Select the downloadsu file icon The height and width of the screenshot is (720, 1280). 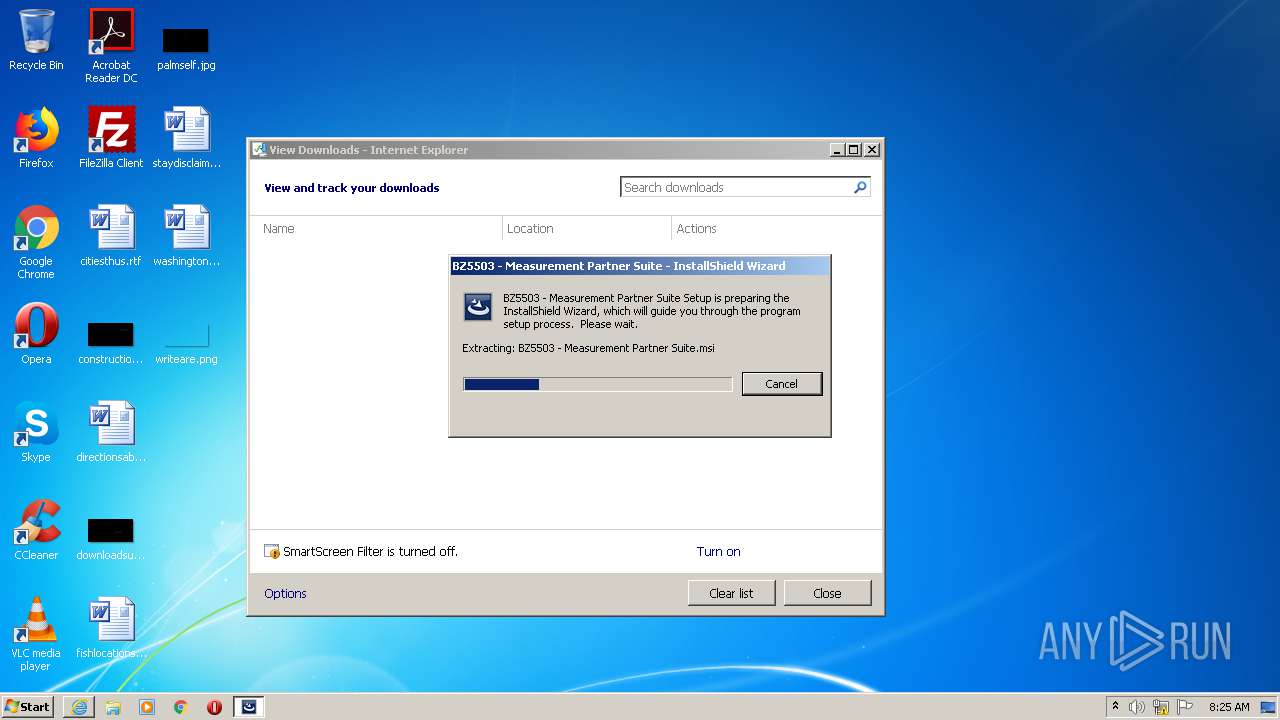(x=111, y=537)
